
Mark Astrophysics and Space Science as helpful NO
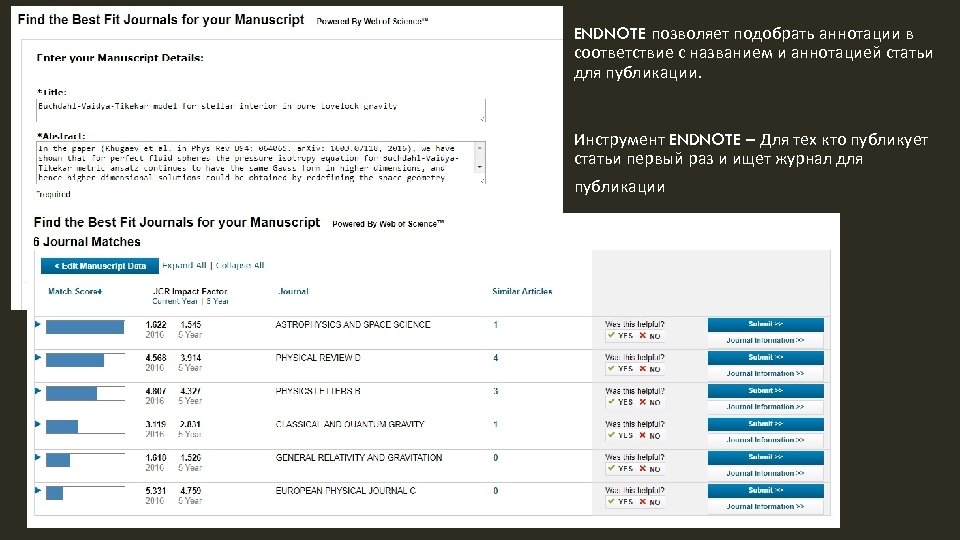click(x=650, y=336)
